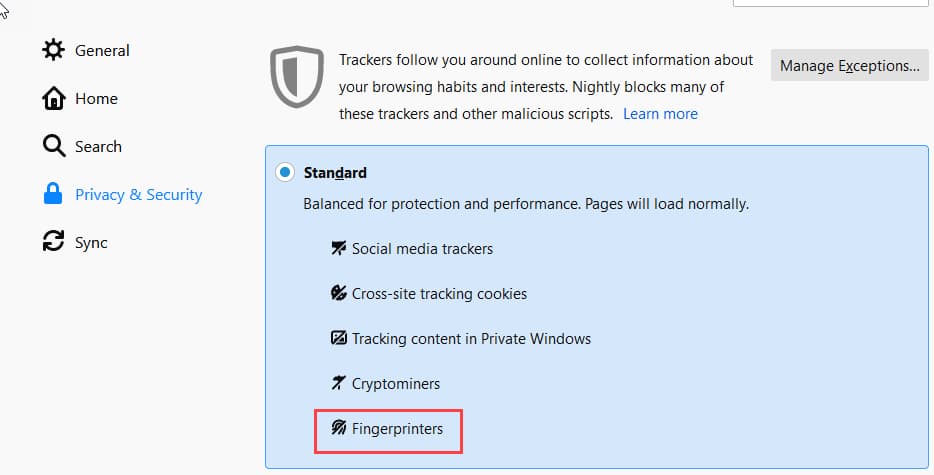Click the crossed-out Tracking content icon
The width and height of the screenshot is (934, 475).
338,339
